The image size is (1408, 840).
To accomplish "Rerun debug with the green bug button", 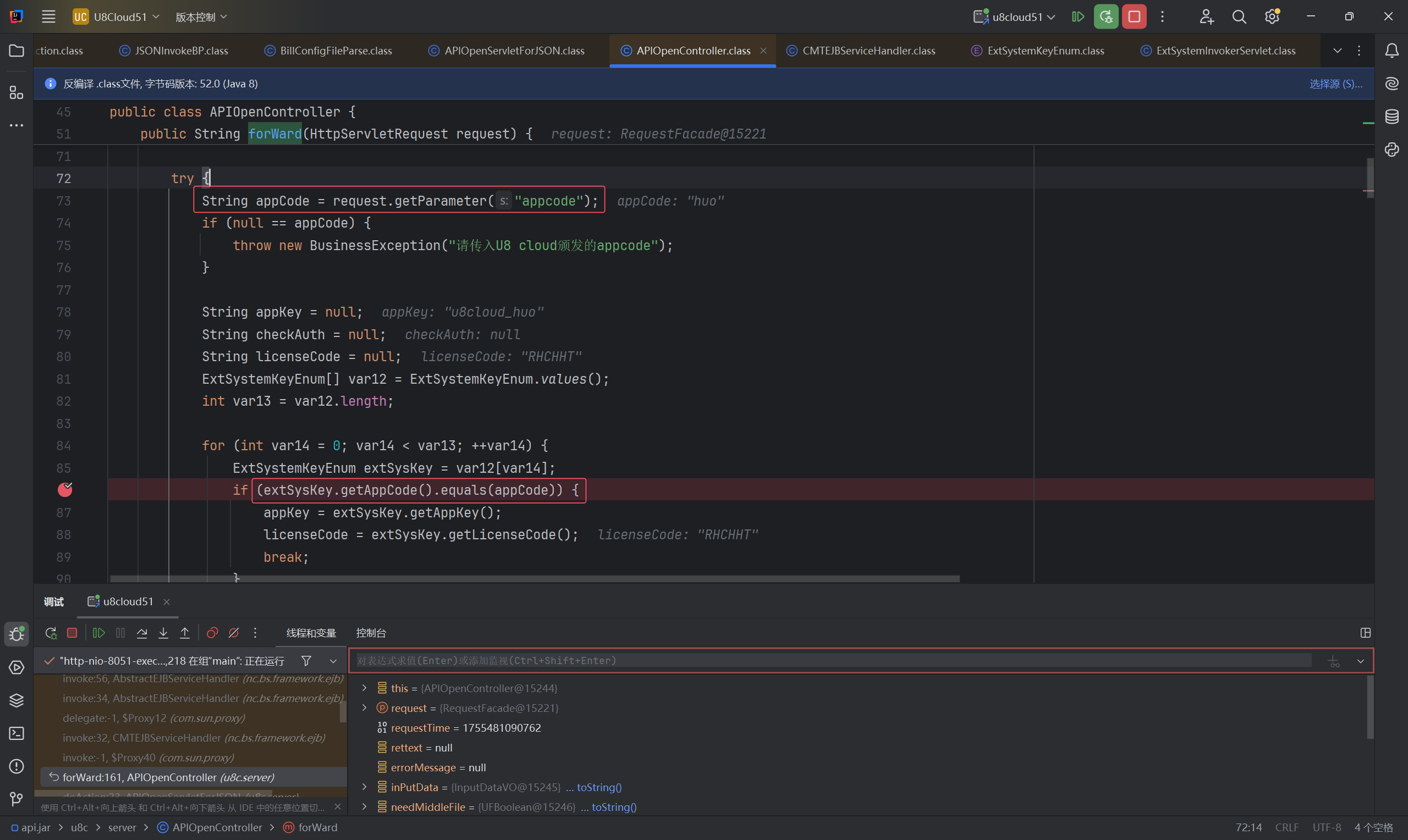I will coord(1105,17).
